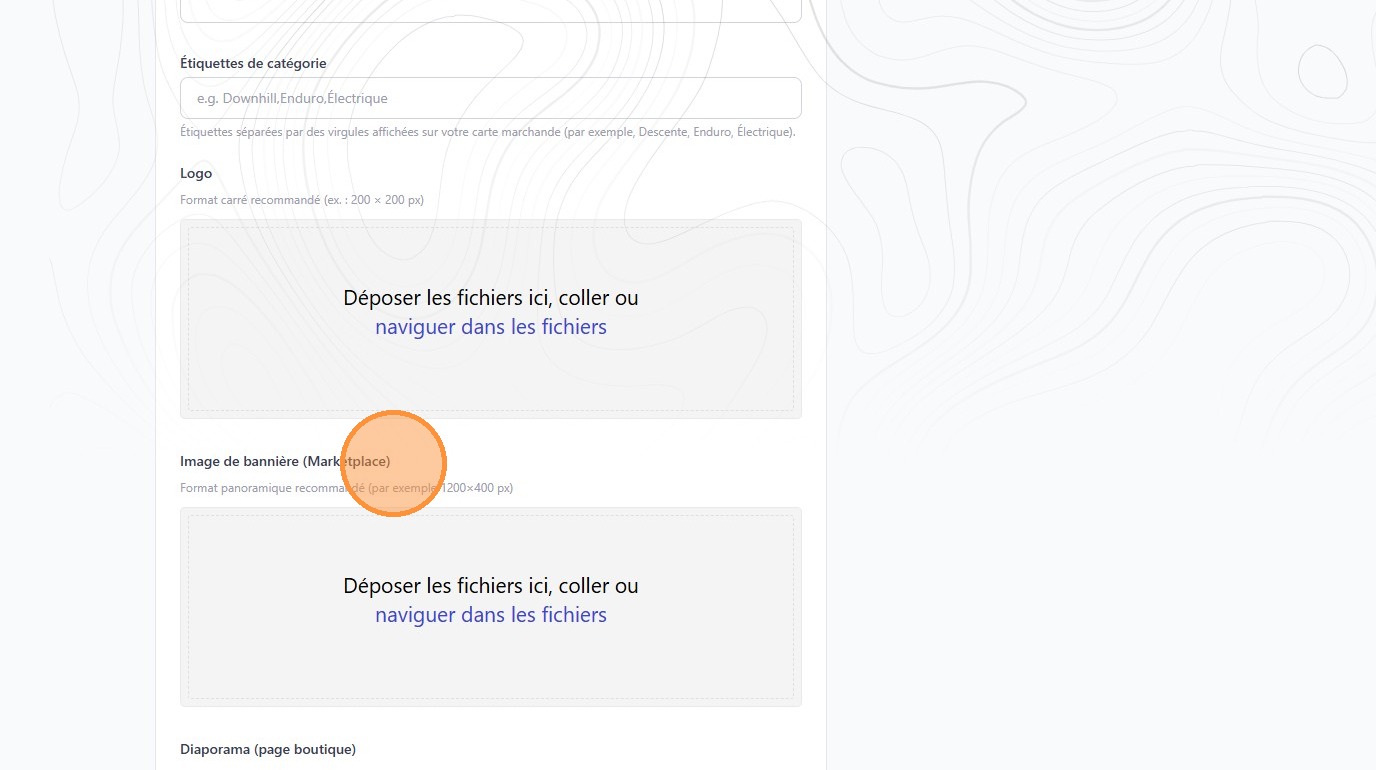Click the comma-separated tags helper text
Screen dimensions: 1376x770
(x=487, y=132)
